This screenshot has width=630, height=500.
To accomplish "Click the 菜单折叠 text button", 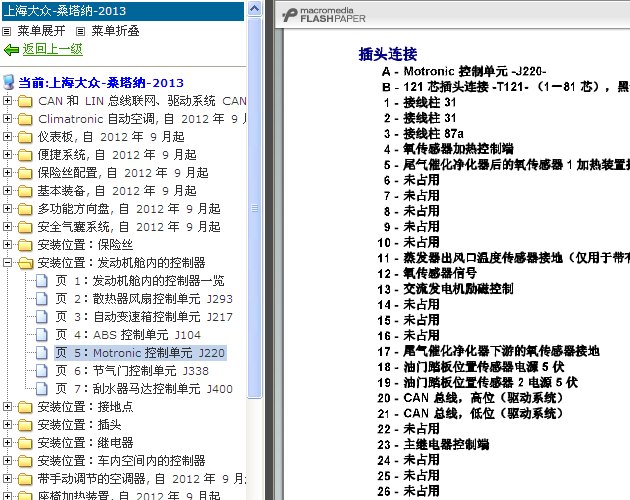I will [x=115, y=31].
